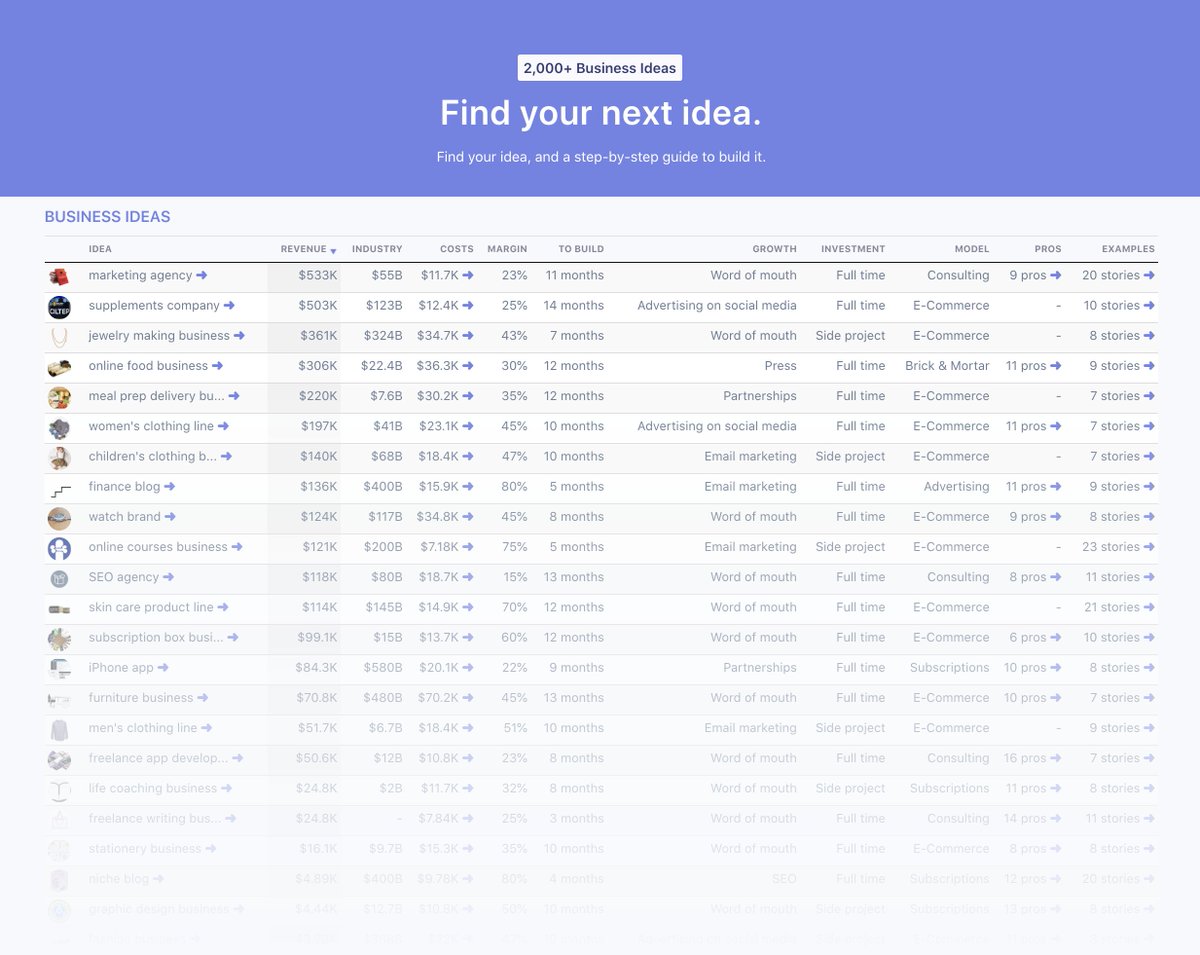This screenshot has width=1200, height=955.
Task: Open the supplements company link
Action: pyautogui.click(x=157, y=305)
